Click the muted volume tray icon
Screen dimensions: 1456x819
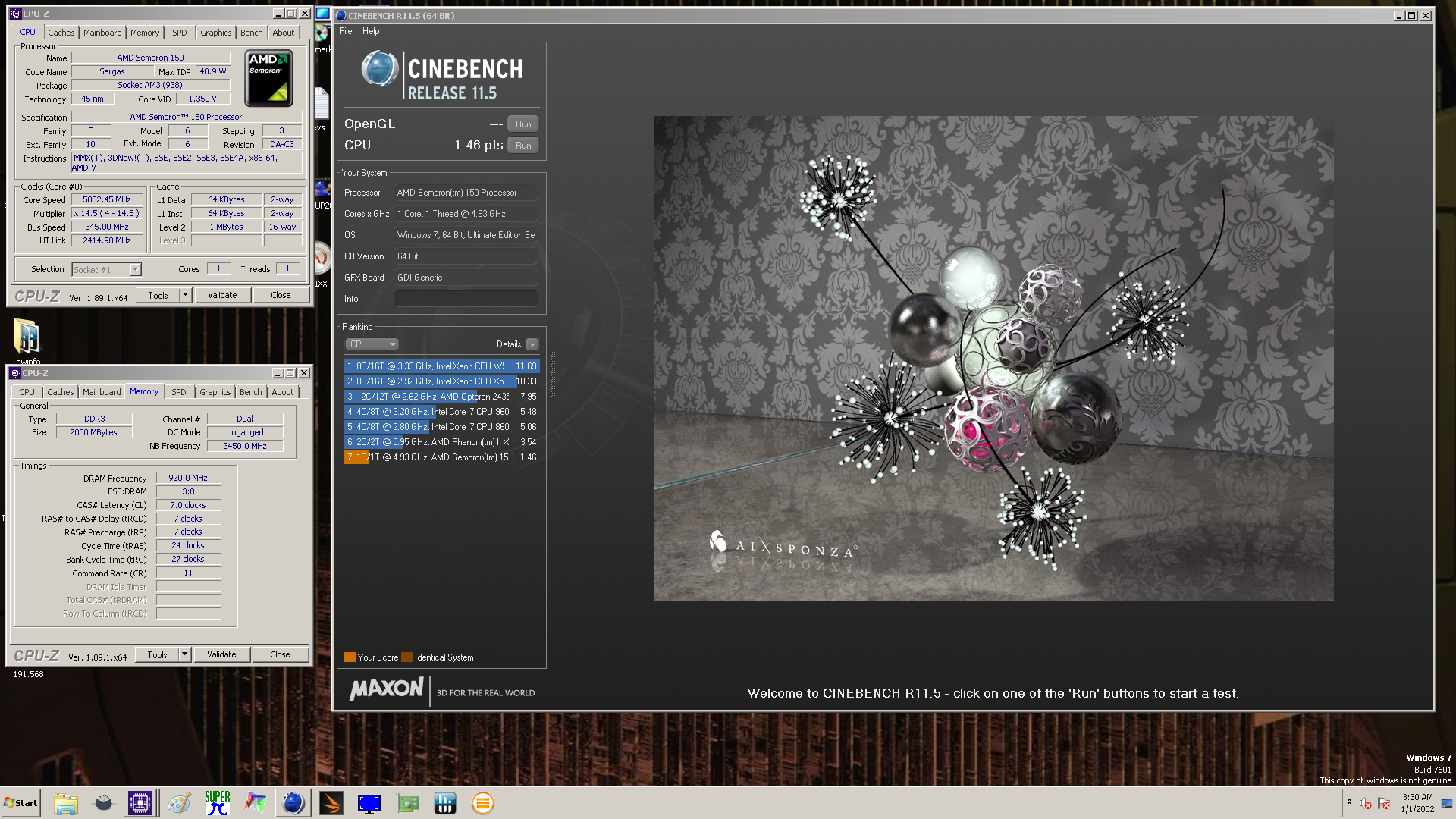tap(1366, 803)
